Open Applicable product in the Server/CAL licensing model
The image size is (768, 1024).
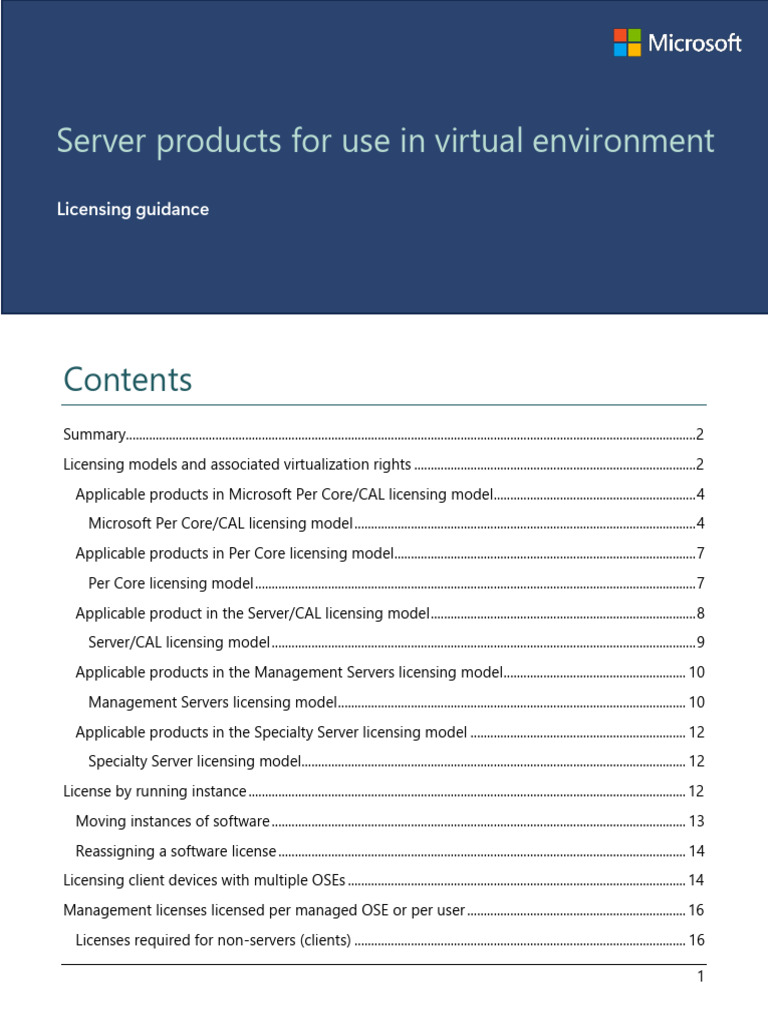click(390, 613)
